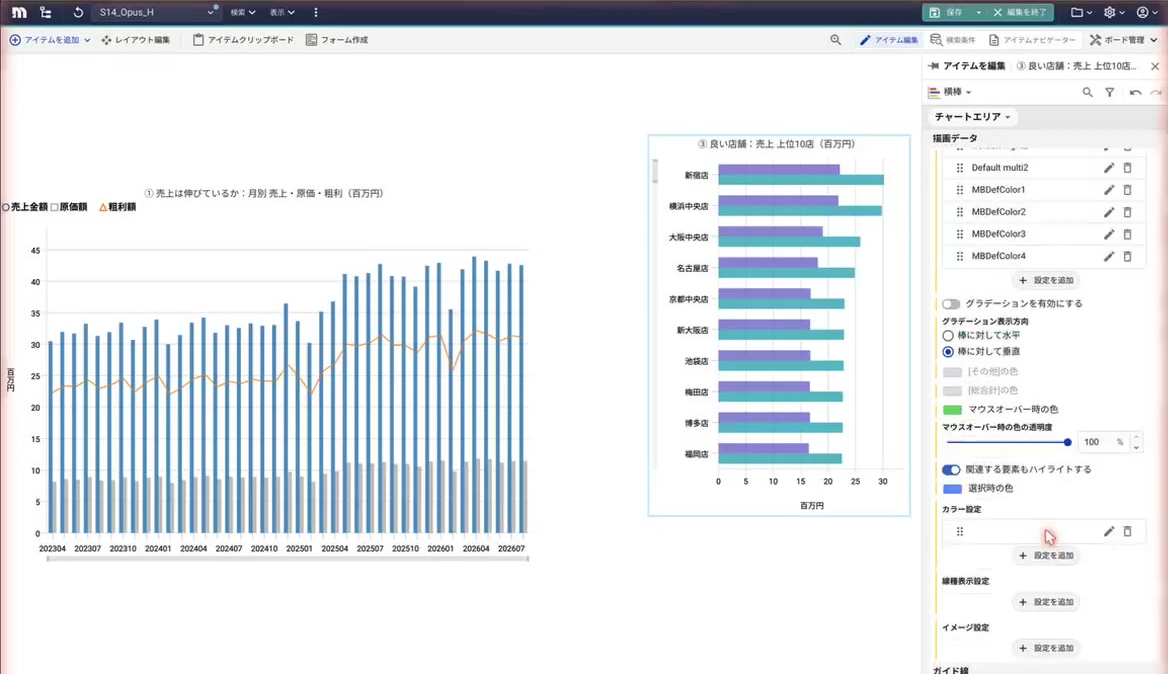1168x674 pixels.
Task: Pick the マウスオーバー時の色 green swatch
Action: pos(952,410)
